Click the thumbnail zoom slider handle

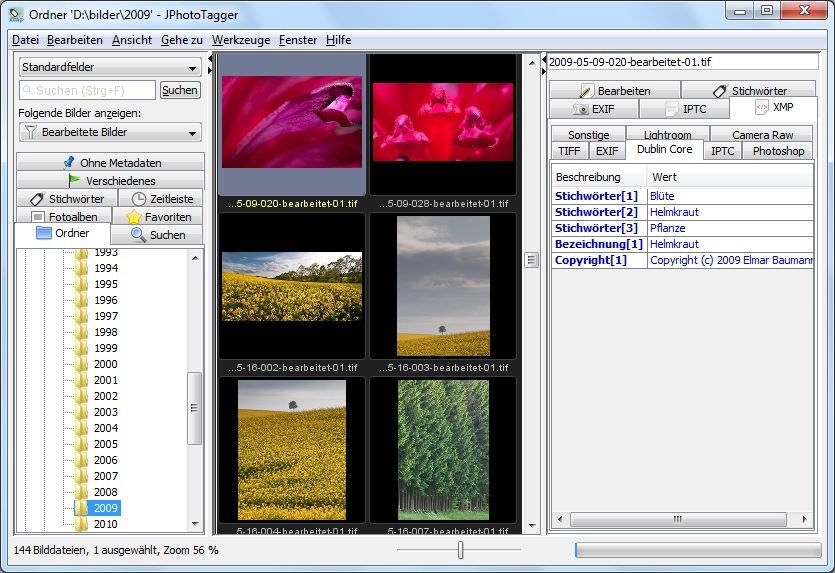[460, 550]
